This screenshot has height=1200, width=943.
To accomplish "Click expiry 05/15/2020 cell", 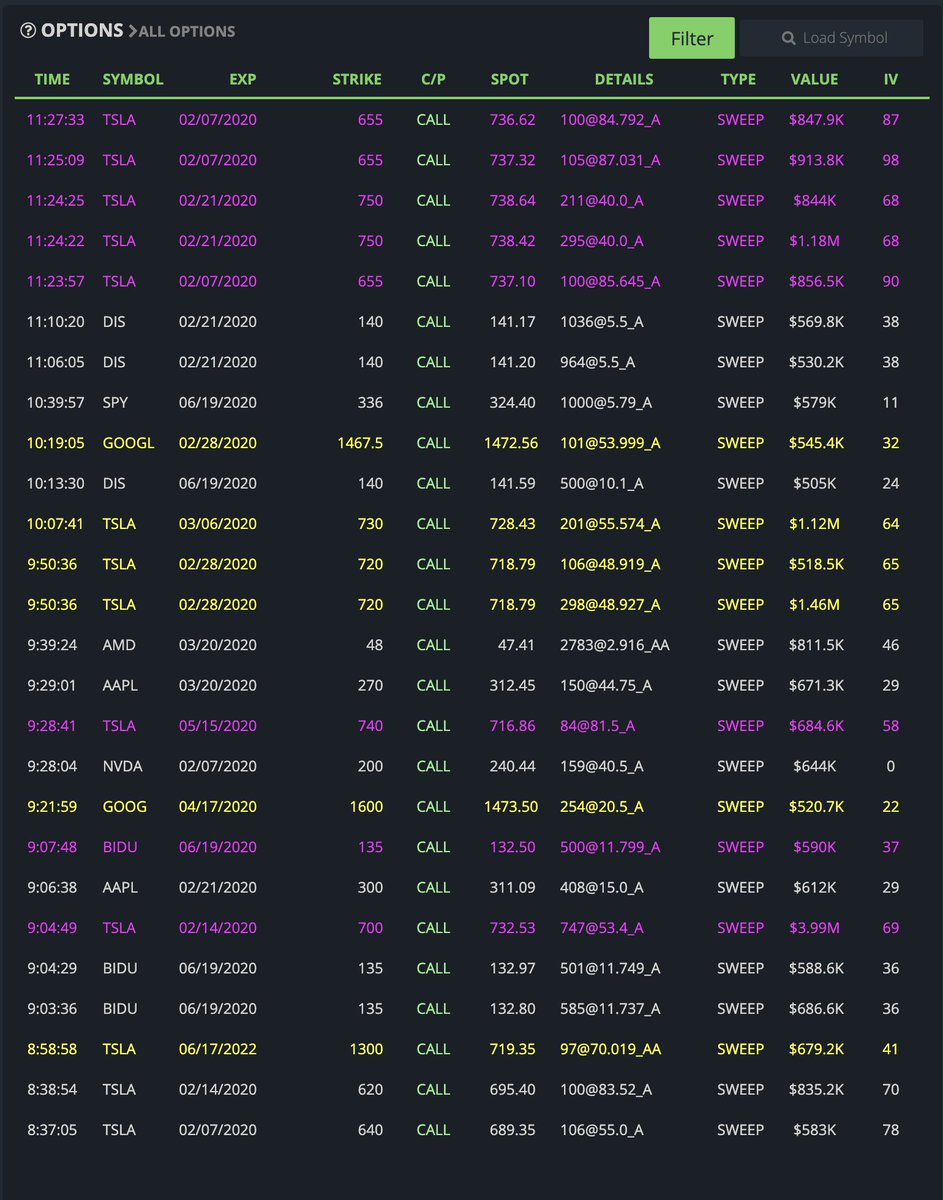I will click(x=218, y=726).
